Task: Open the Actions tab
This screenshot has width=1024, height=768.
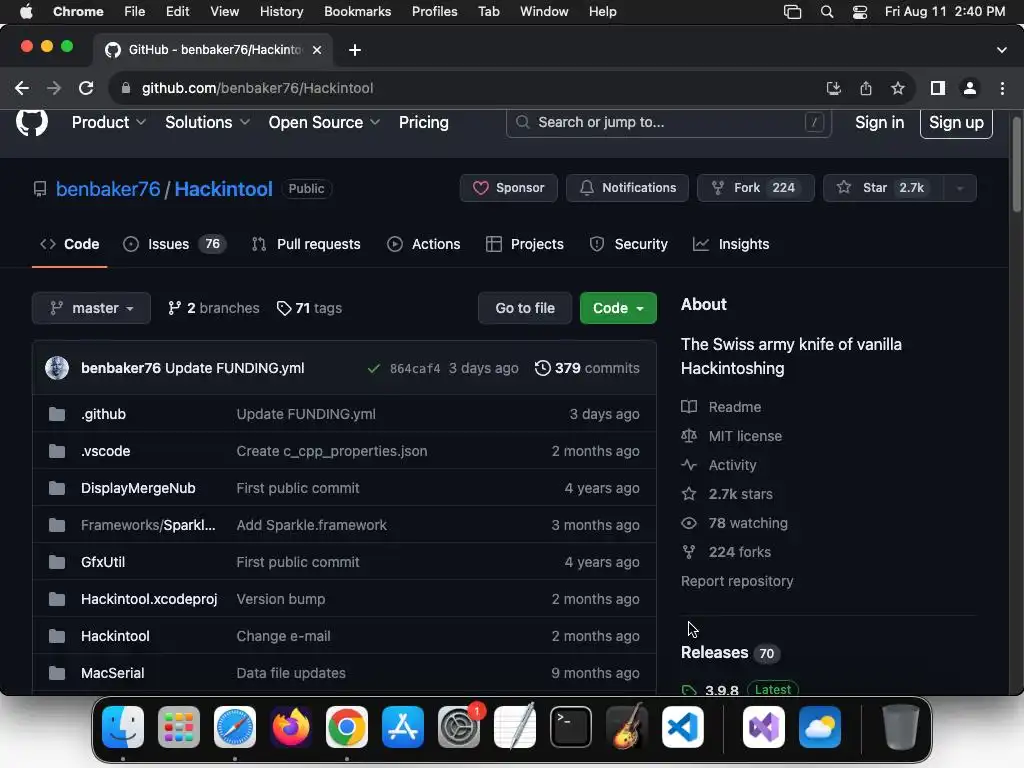Action: tap(424, 244)
